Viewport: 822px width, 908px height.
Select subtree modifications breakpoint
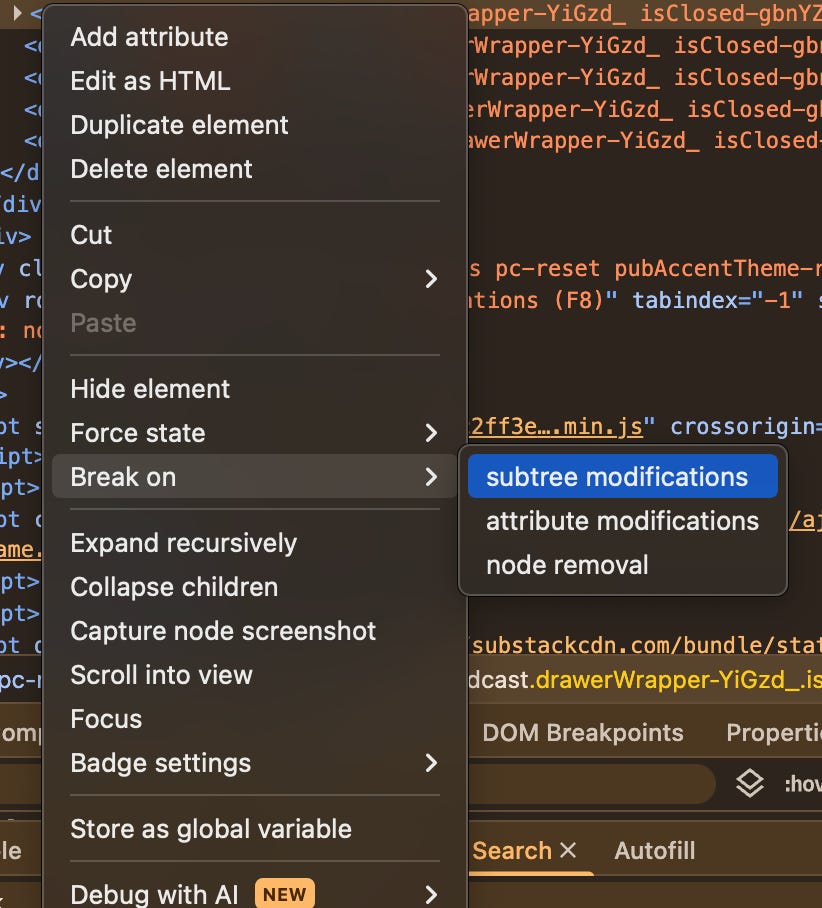623,477
